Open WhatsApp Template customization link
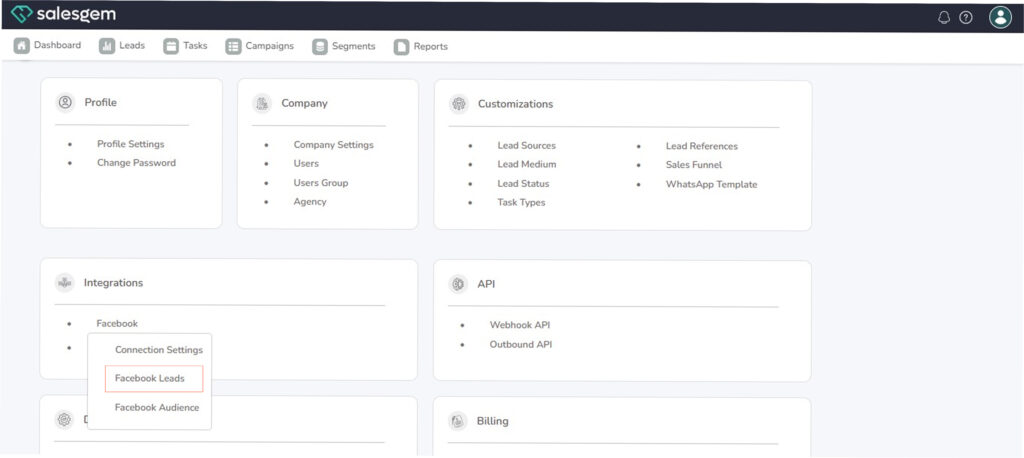This screenshot has height=458, width=1024. click(x=711, y=184)
